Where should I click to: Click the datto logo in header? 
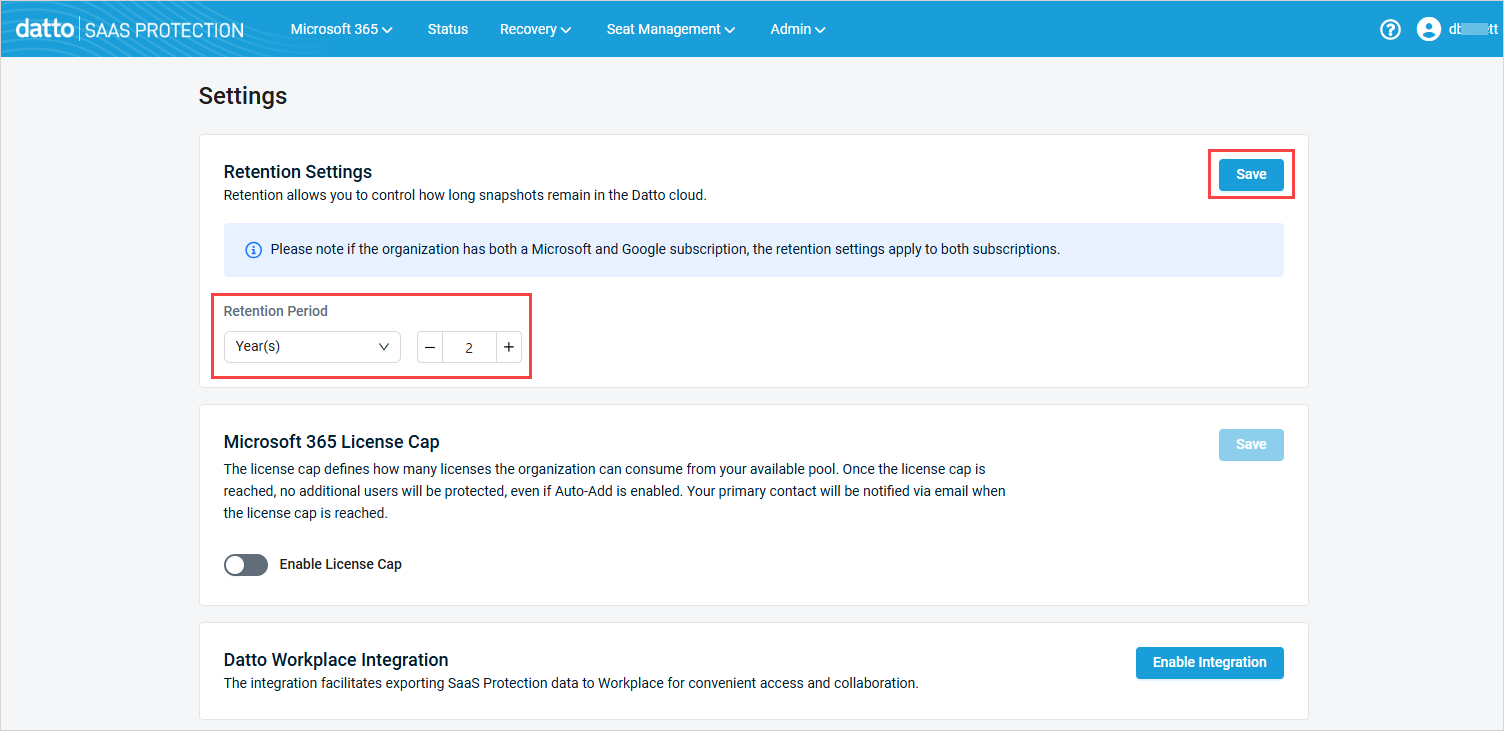coord(44,29)
